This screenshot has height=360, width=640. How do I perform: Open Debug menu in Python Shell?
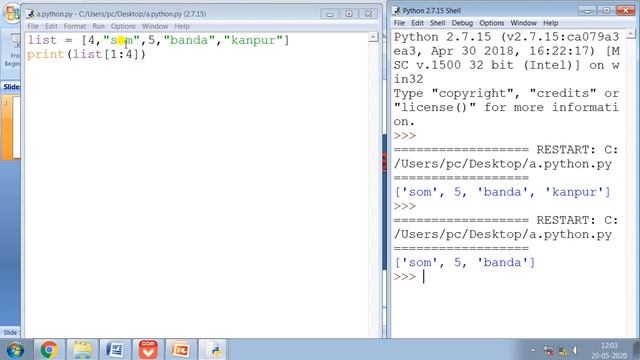462,23
